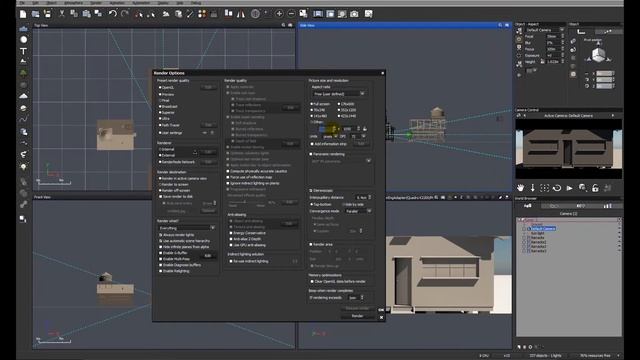Open the Render what Everything dropdown
Image resolution: width=640 pixels, height=360 pixels.
(187, 228)
